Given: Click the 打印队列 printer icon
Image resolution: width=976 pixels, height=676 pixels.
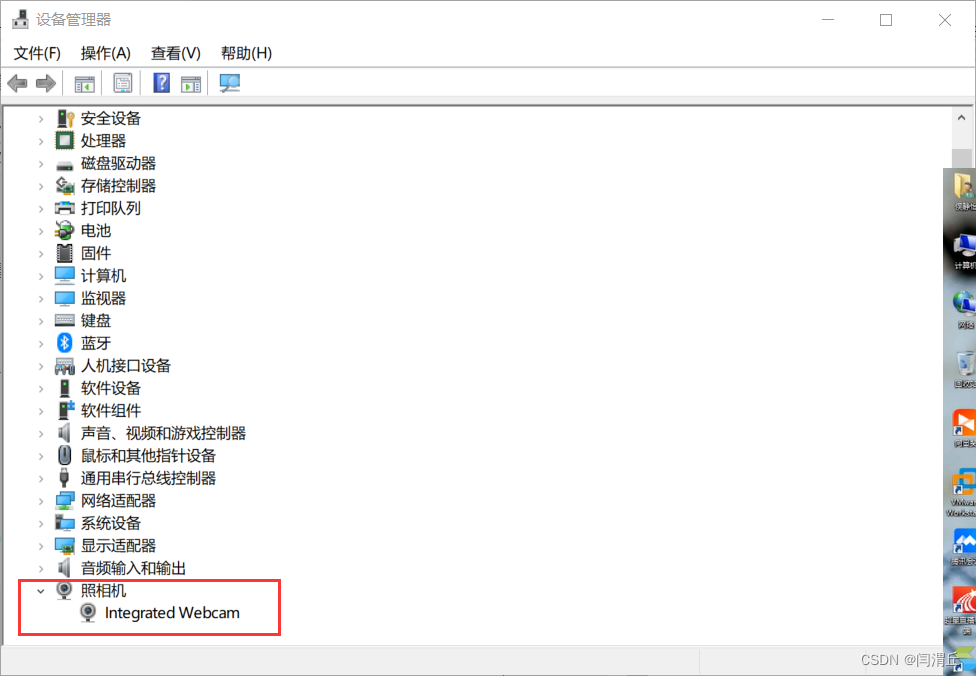Looking at the screenshot, I should coord(65,208).
